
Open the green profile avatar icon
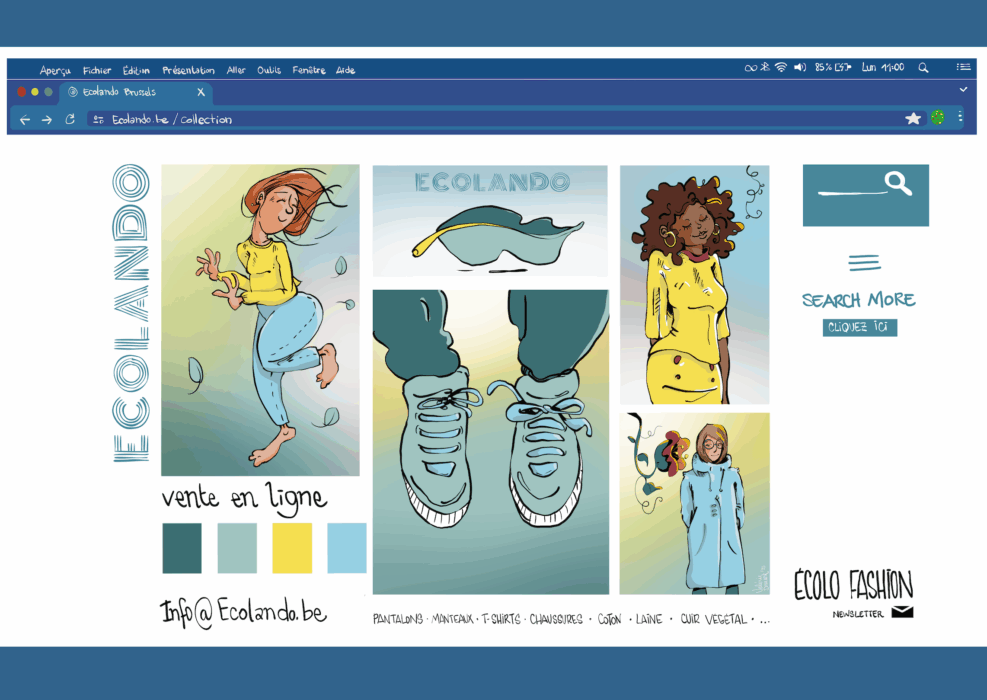tap(937, 117)
